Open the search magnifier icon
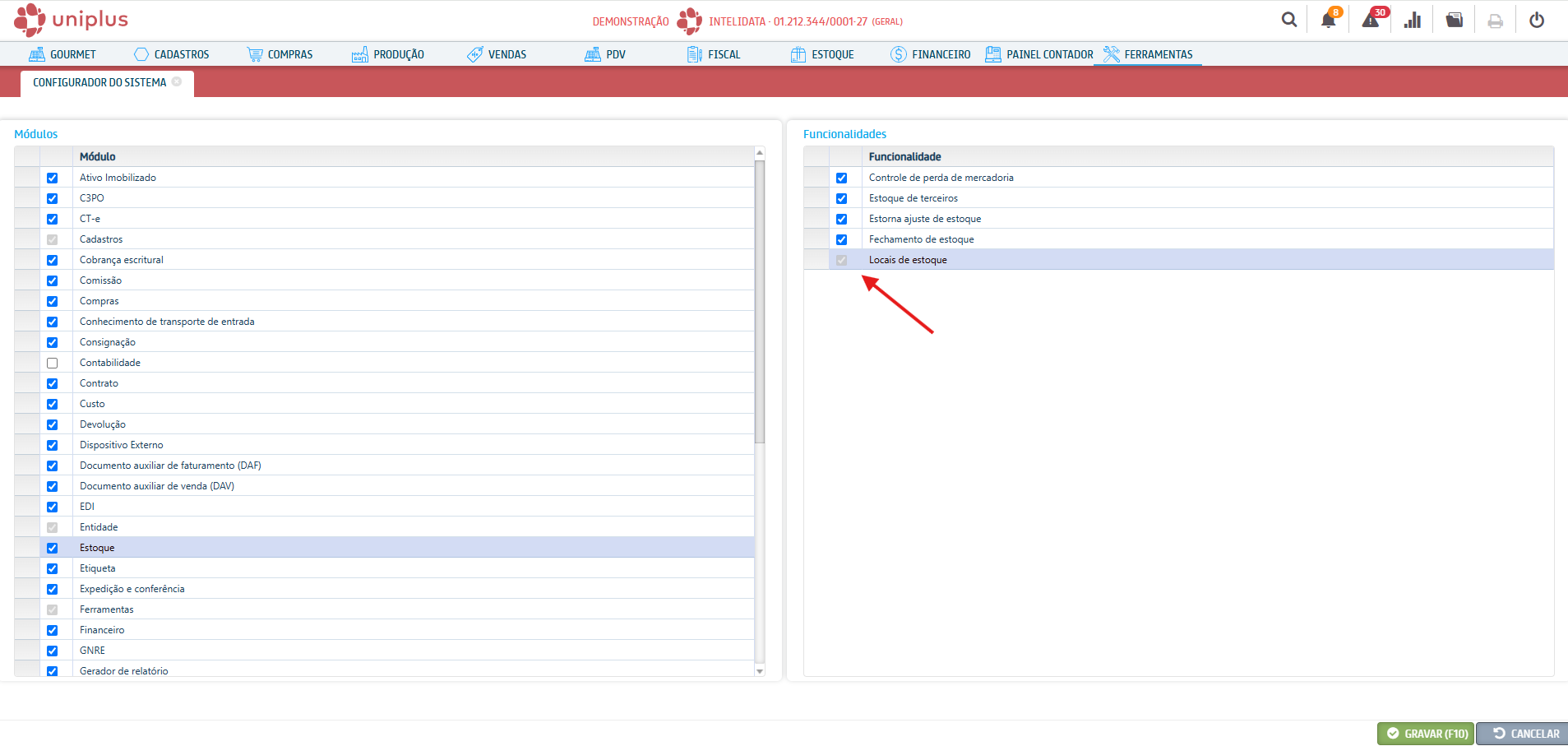Viewport: 1568px width, 746px height. (x=1288, y=20)
